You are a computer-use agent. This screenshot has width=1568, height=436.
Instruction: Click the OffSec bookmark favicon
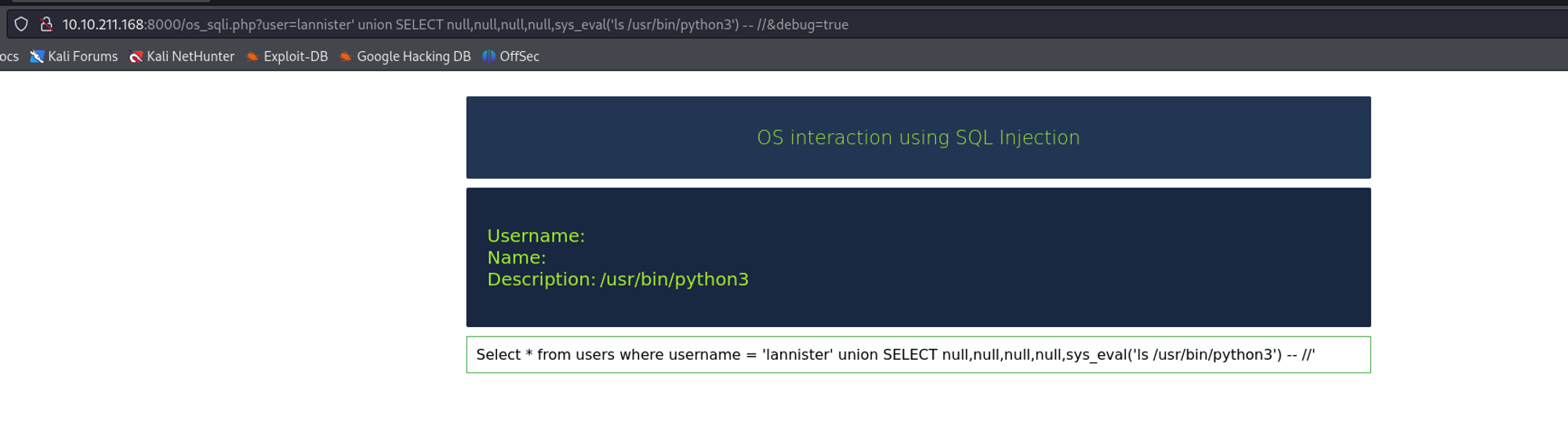click(488, 56)
